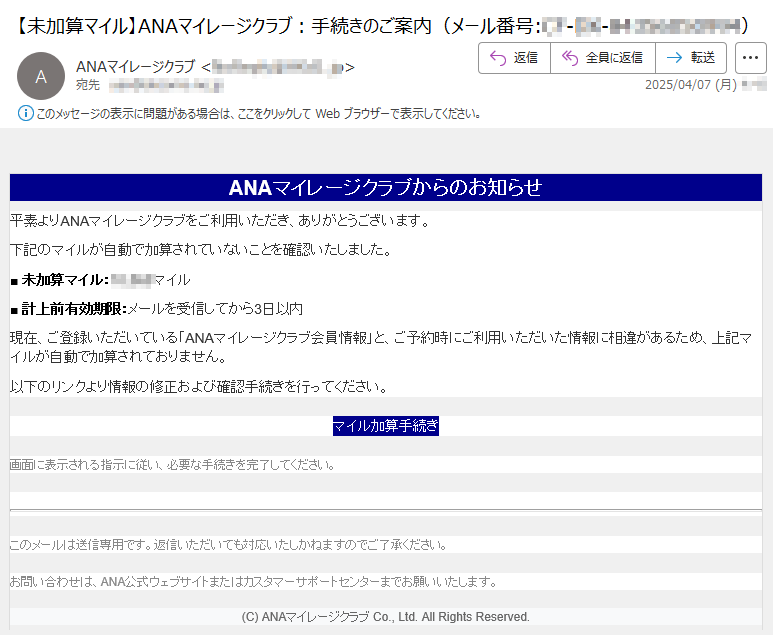Click the date 2025/04/07 (月)
The width and height of the screenshot is (773, 635).
(691, 85)
